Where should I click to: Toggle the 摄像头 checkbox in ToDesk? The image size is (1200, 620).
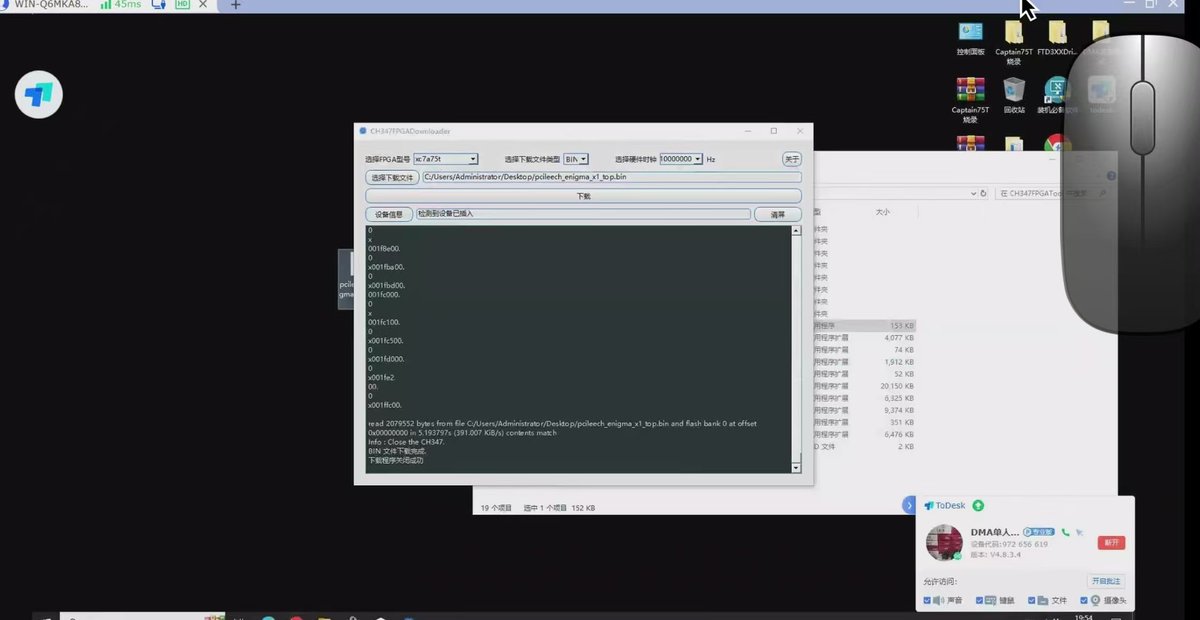click(x=1084, y=600)
